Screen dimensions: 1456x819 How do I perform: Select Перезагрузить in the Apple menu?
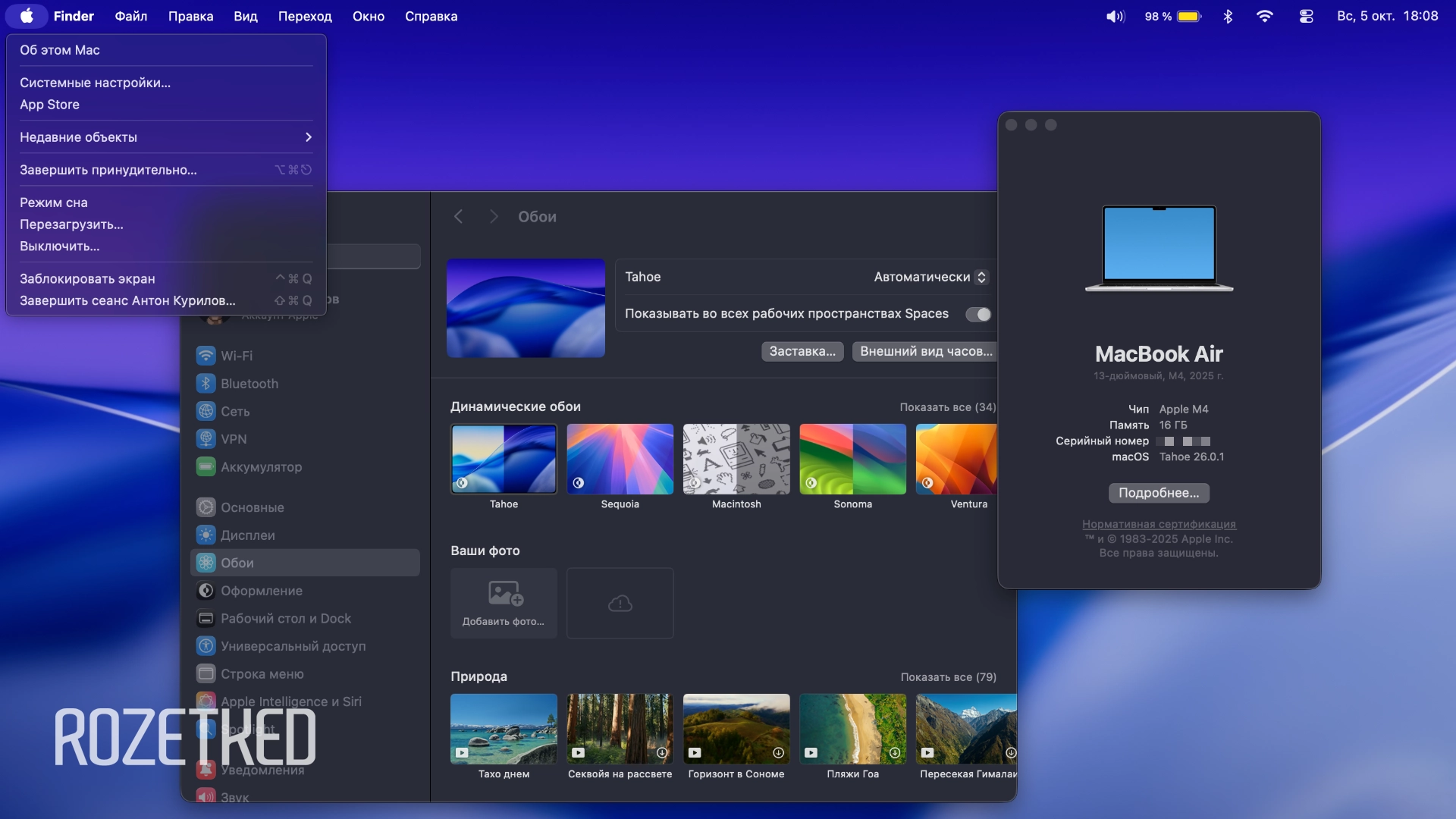71,224
